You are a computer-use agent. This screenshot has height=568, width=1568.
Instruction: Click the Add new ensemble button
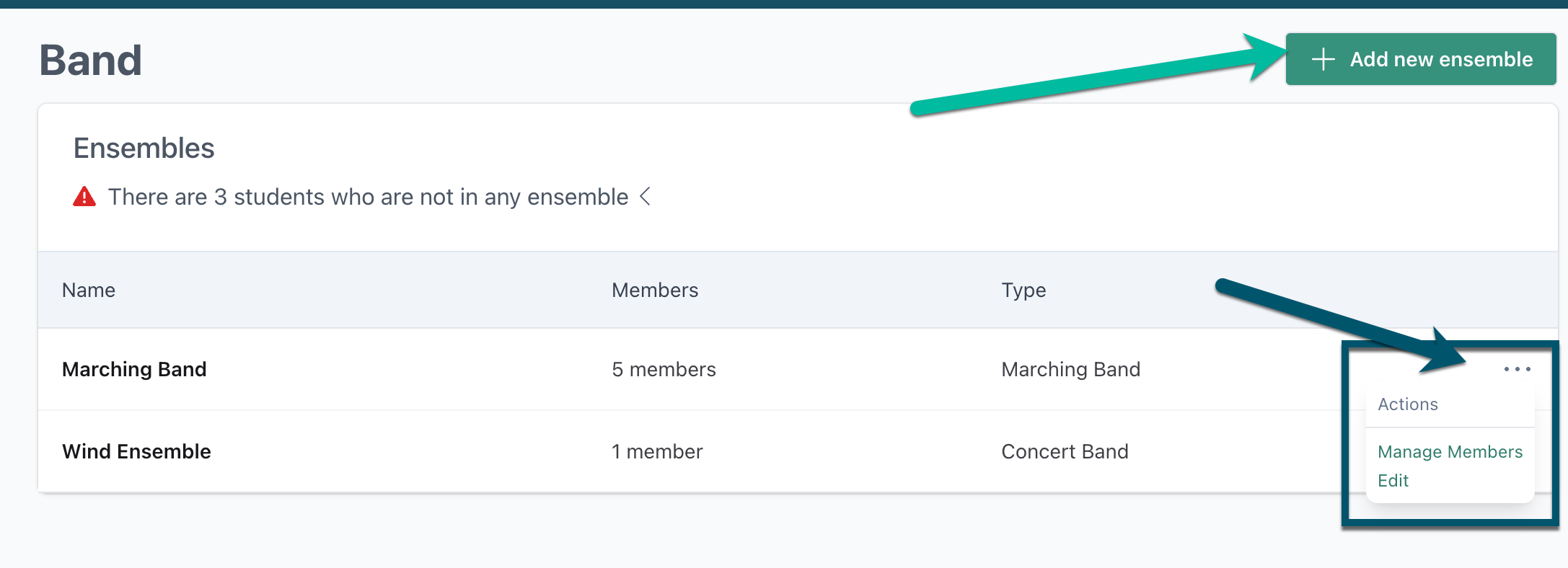click(x=1419, y=59)
